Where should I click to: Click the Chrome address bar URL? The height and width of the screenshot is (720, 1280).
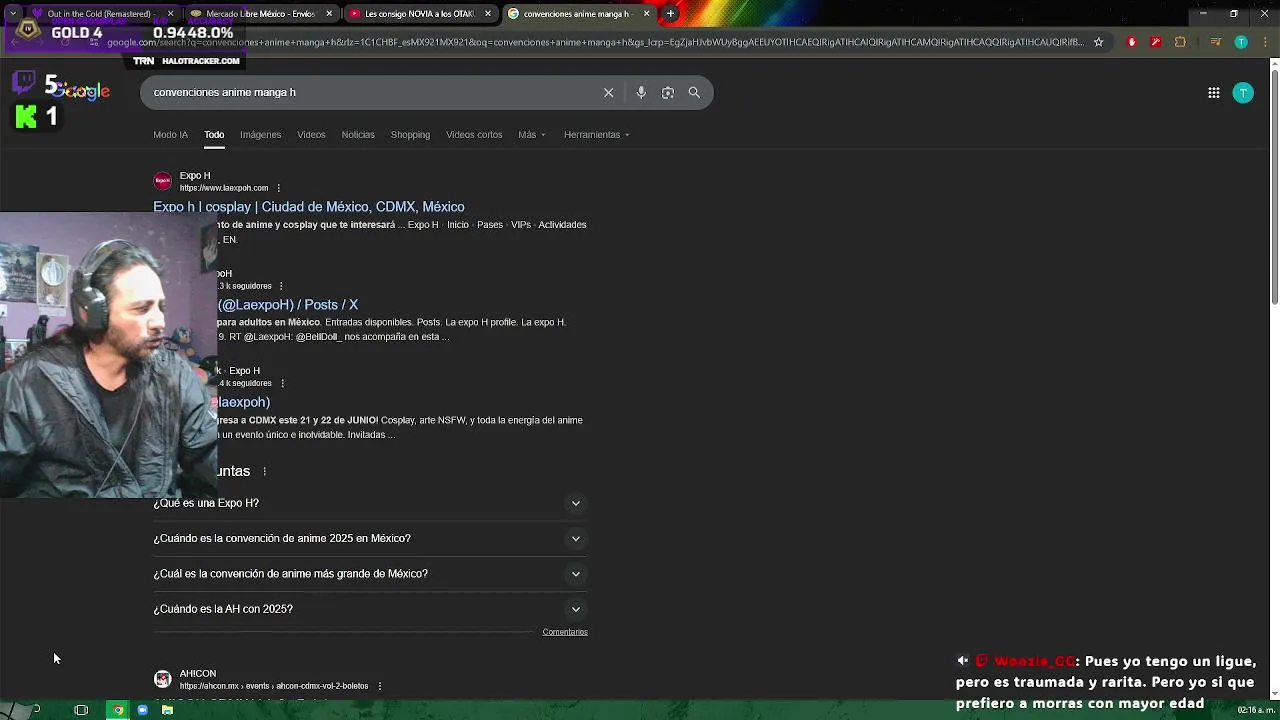[595, 42]
